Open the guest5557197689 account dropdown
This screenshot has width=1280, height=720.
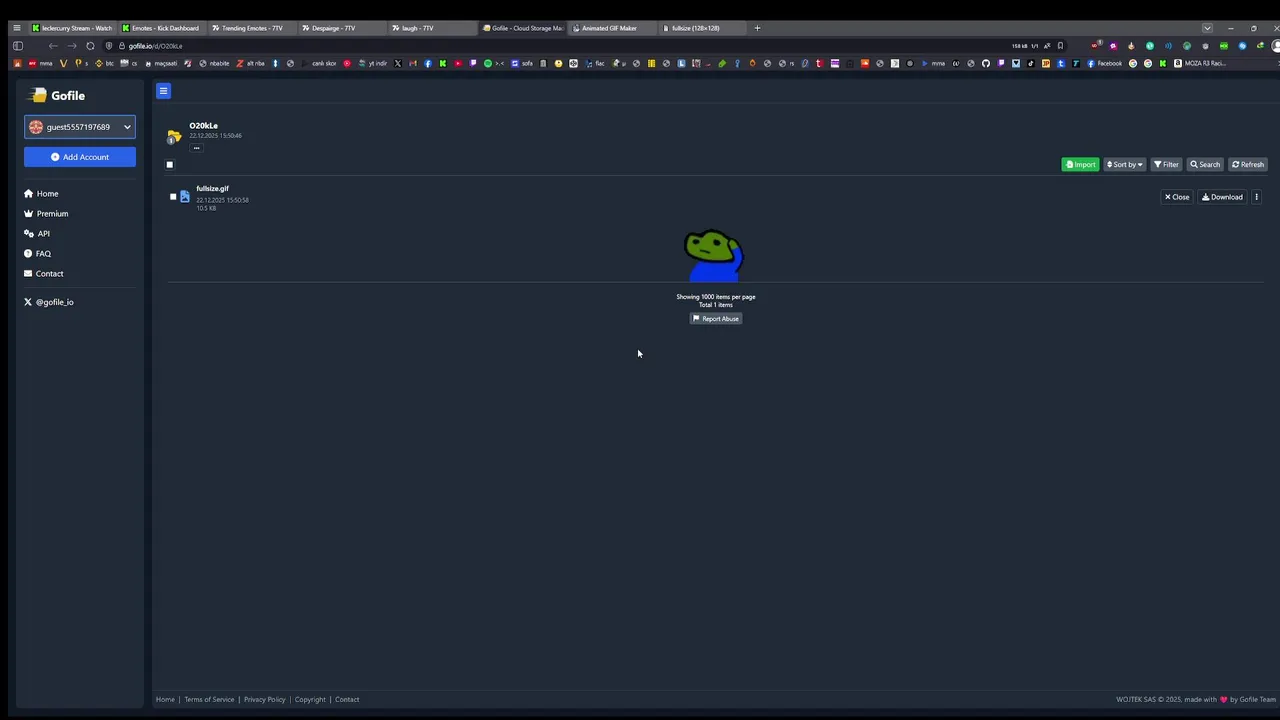click(x=80, y=127)
